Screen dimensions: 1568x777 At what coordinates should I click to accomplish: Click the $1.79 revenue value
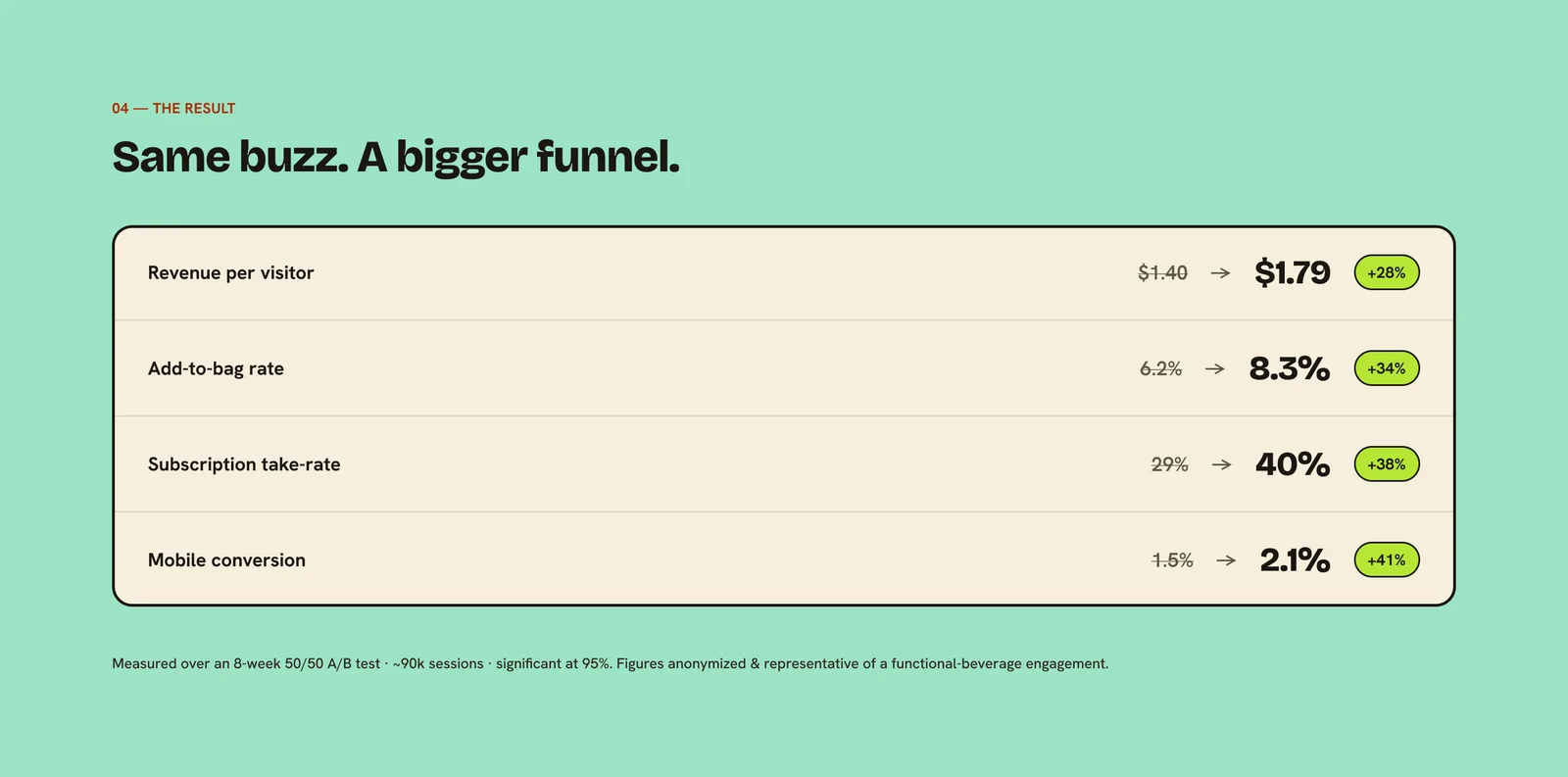1293,272
